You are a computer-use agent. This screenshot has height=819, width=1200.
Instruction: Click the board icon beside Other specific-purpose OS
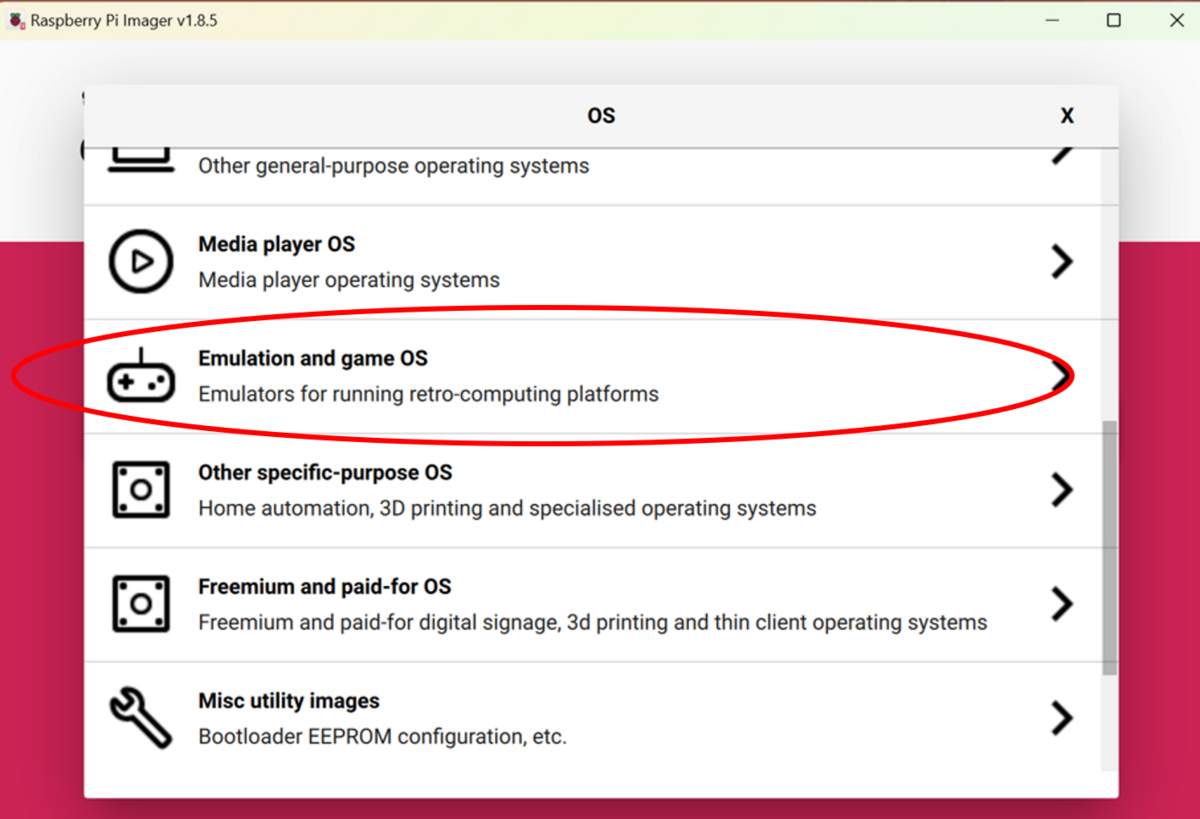[141, 490]
